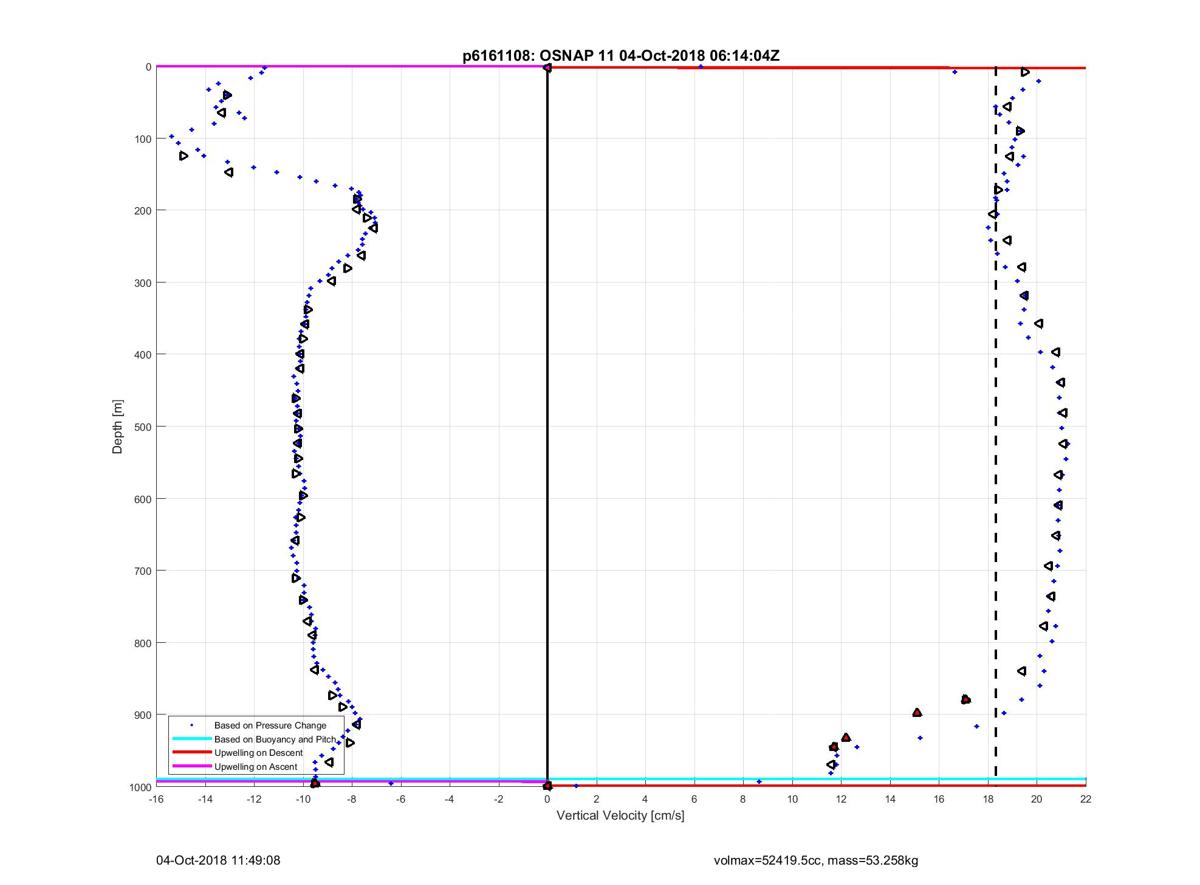Click the '600' tick on the depth axis
The image size is (1200, 885).
(142, 499)
